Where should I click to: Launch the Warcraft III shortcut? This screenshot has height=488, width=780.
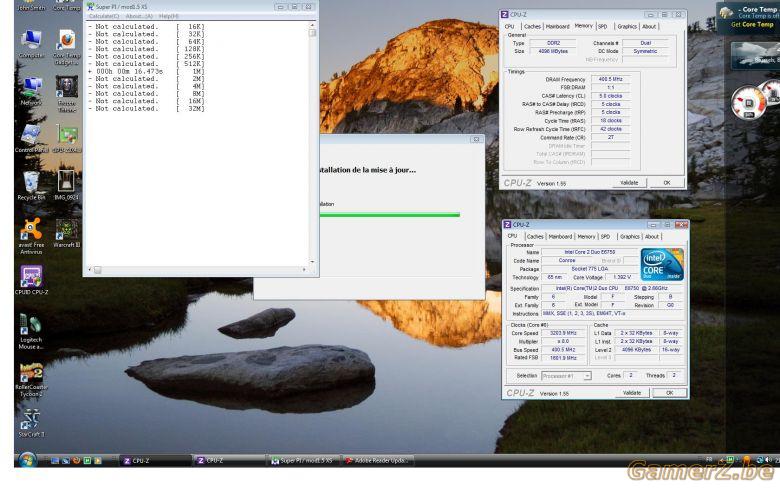coord(67,233)
